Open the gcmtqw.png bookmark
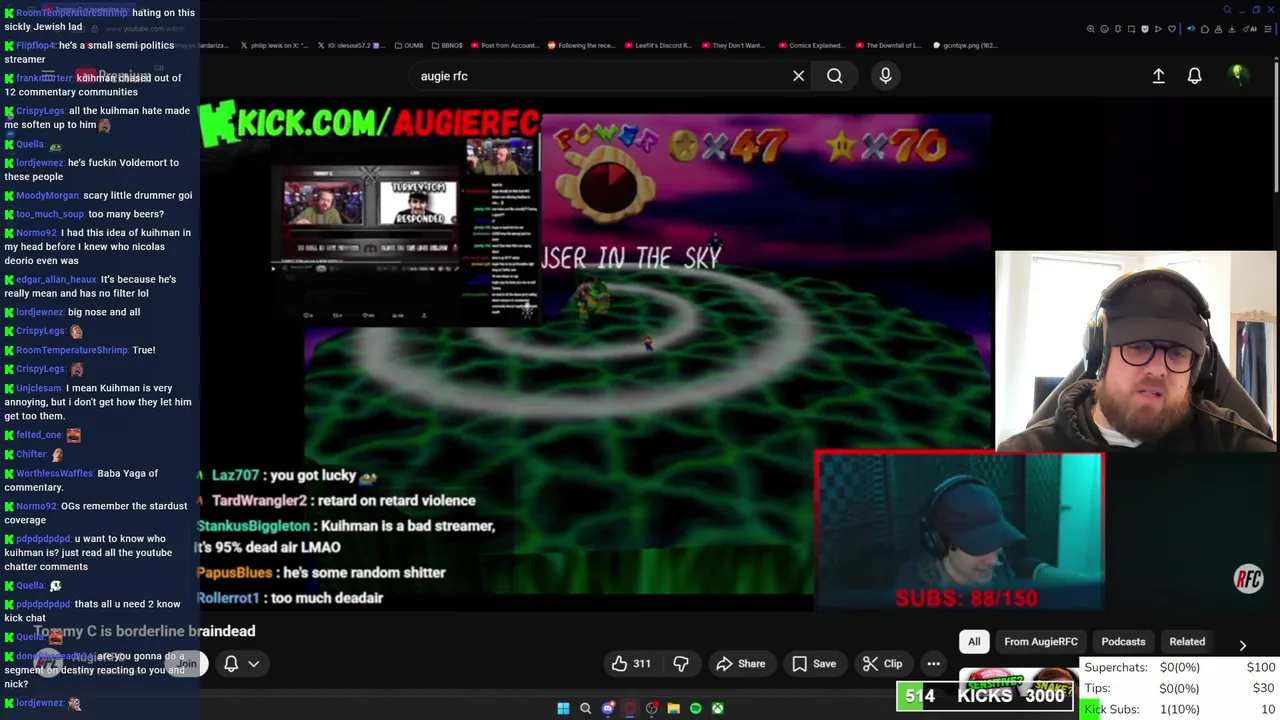Screen dimensions: 1280x720 click(965, 45)
